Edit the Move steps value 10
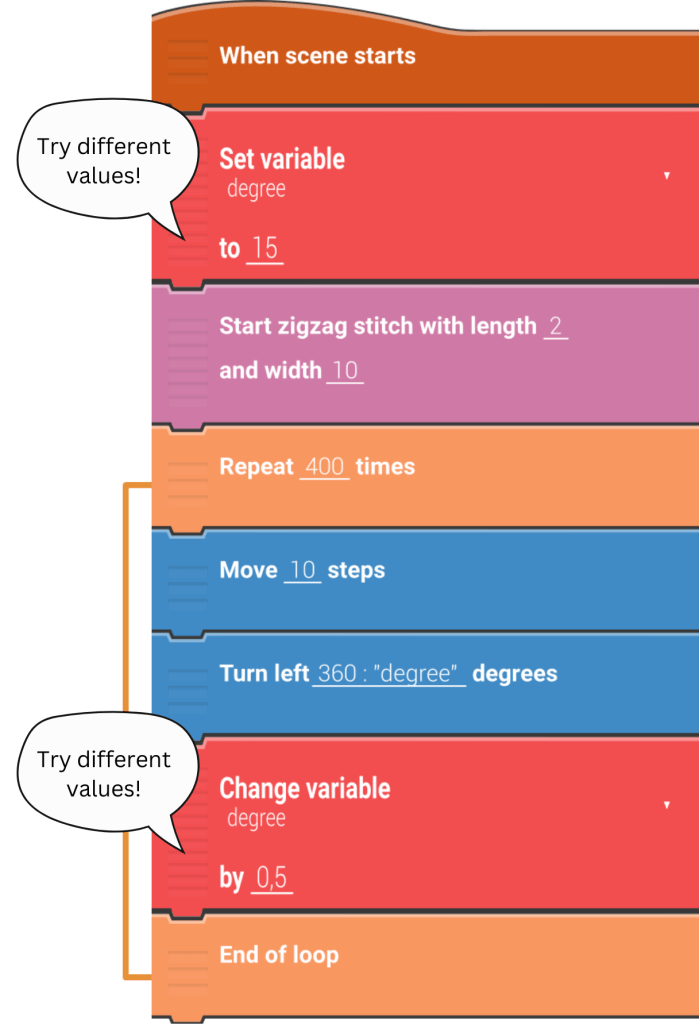Image resolution: width=699 pixels, height=1024 pixels. (x=303, y=571)
